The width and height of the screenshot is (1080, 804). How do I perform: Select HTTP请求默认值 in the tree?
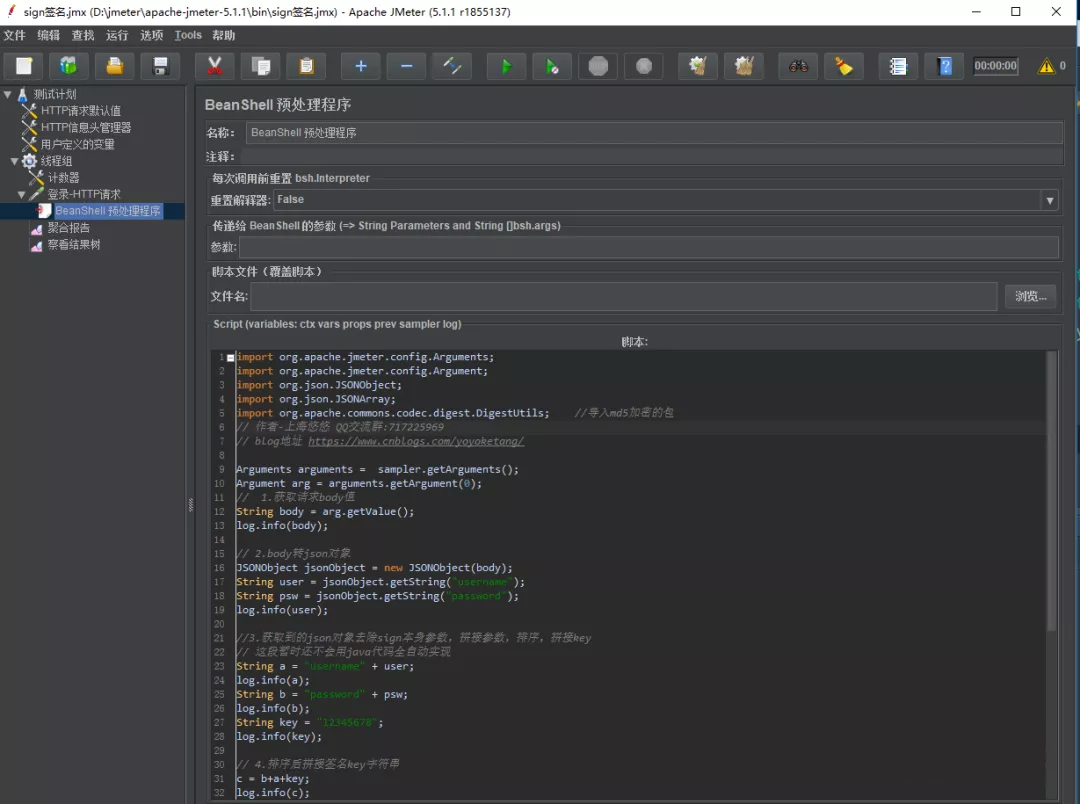81,111
